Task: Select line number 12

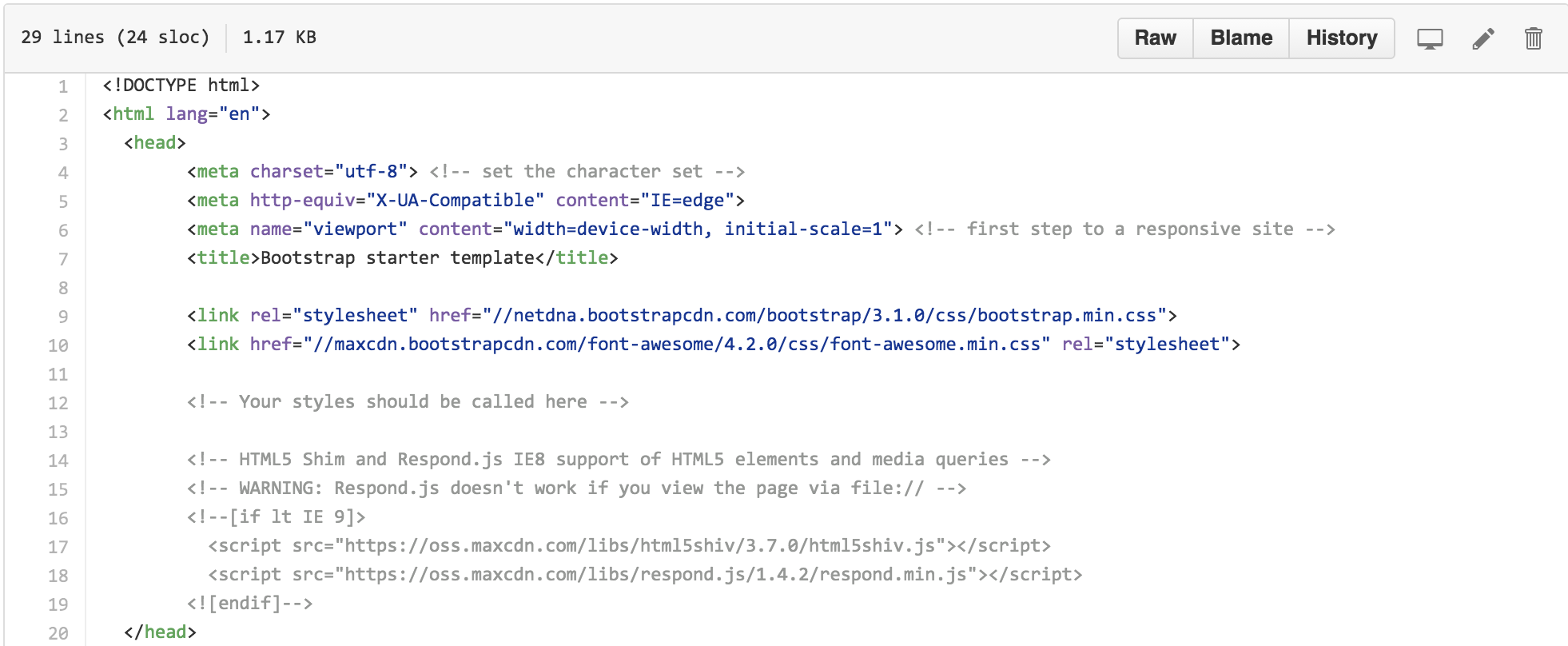Action: coord(58,403)
